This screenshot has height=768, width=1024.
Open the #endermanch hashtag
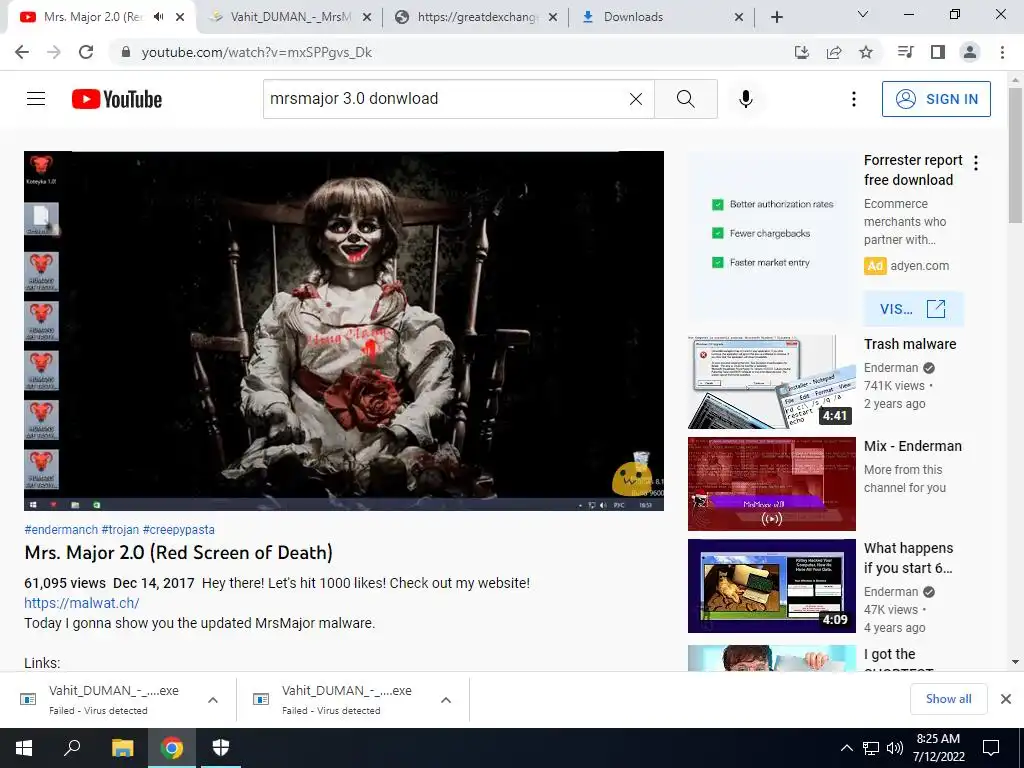pos(61,530)
